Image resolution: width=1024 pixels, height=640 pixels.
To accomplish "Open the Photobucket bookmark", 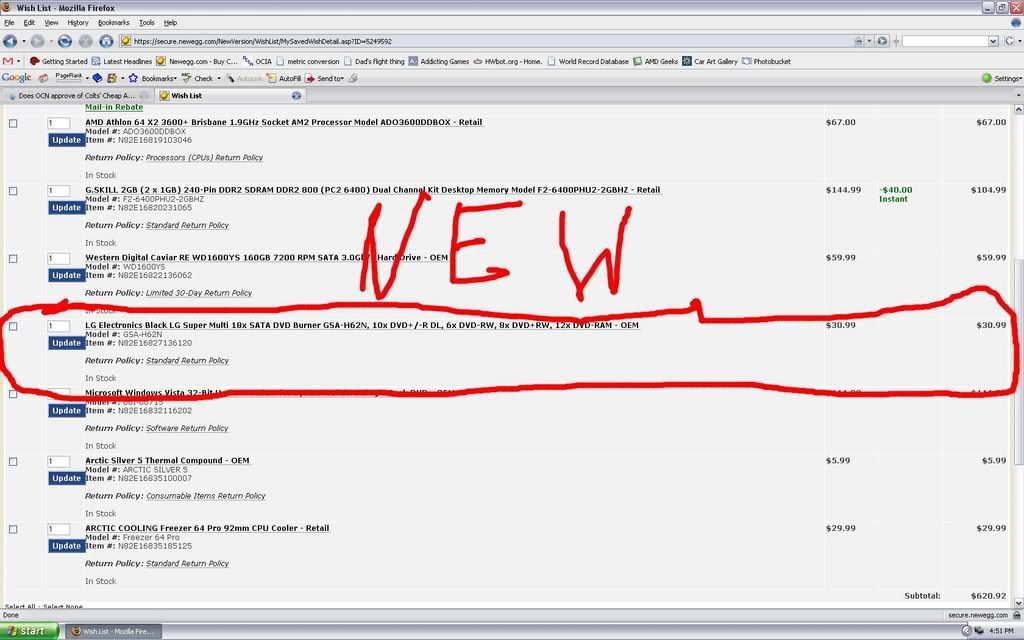I will coord(766,61).
